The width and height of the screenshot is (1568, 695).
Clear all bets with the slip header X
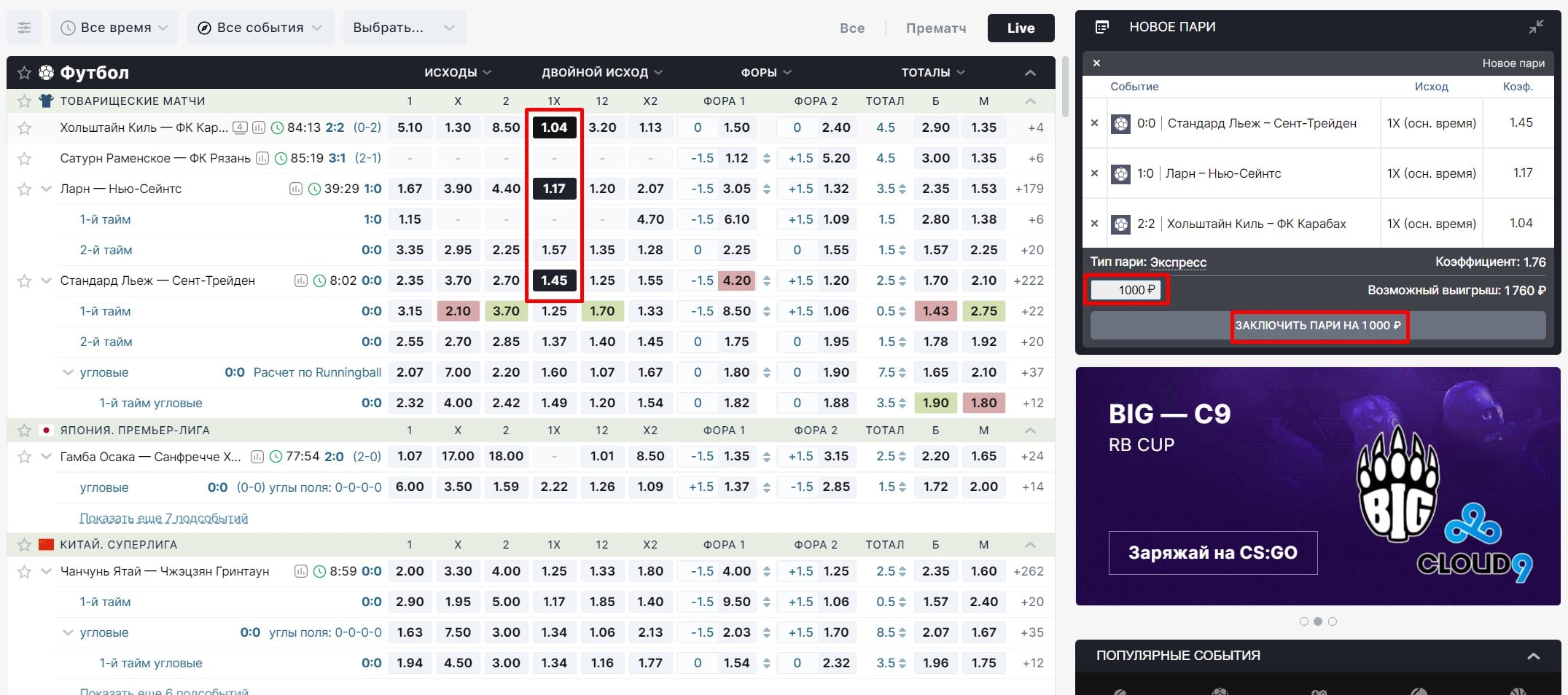(x=1096, y=63)
